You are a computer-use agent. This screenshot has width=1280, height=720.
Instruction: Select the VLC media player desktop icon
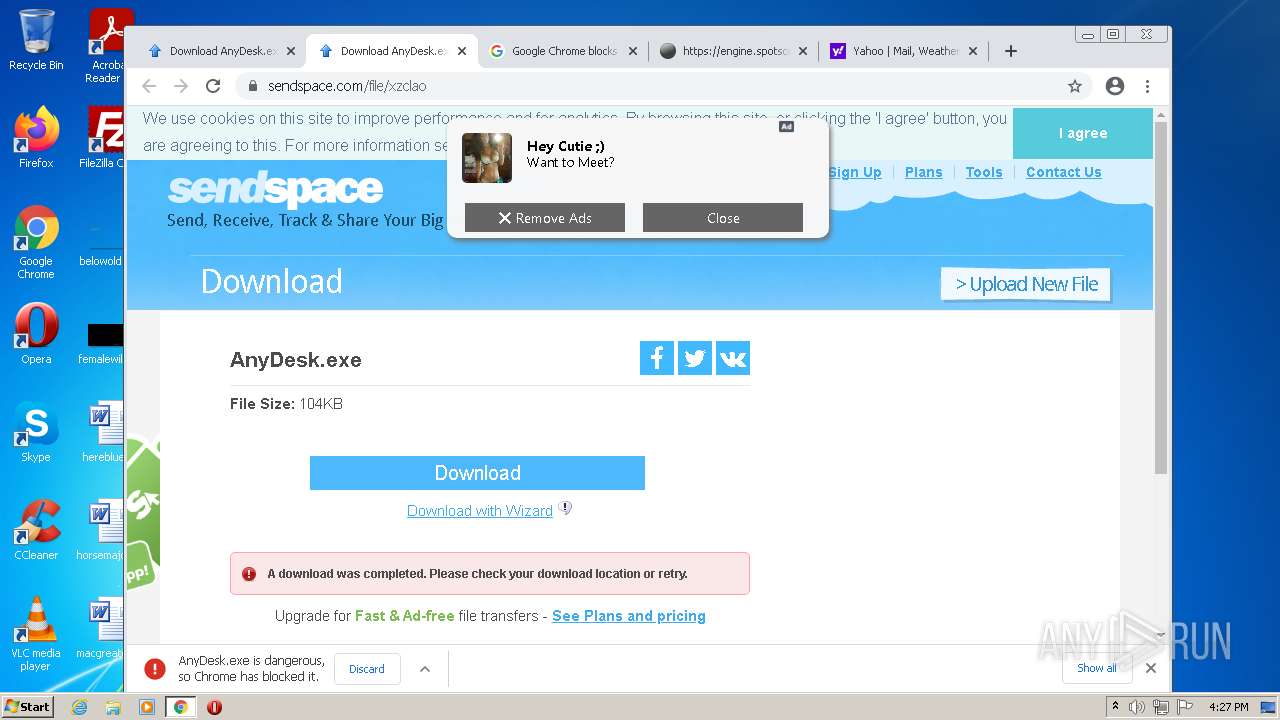click(x=36, y=634)
